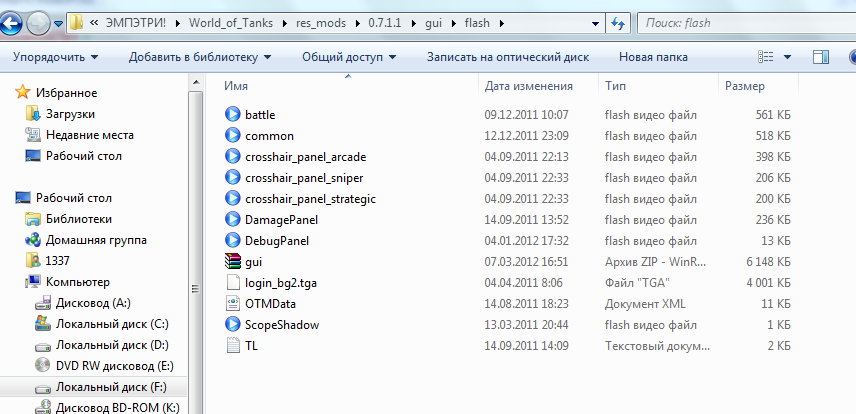Select 'Домашняя группа' in navigation tree
Screen dimensions: 856x414
pyautogui.click(x=96, y=240)
